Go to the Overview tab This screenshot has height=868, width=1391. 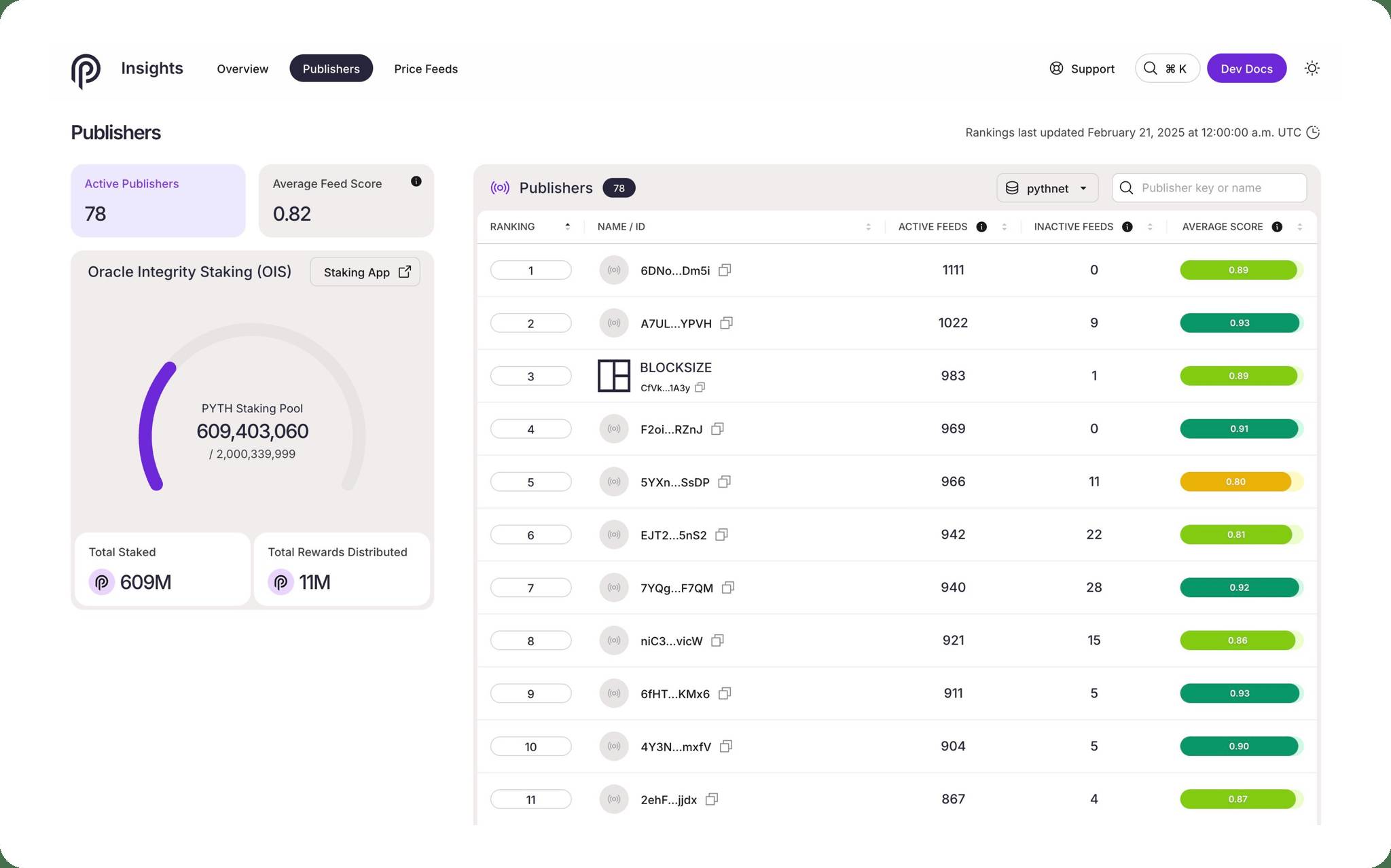point(242,69)
